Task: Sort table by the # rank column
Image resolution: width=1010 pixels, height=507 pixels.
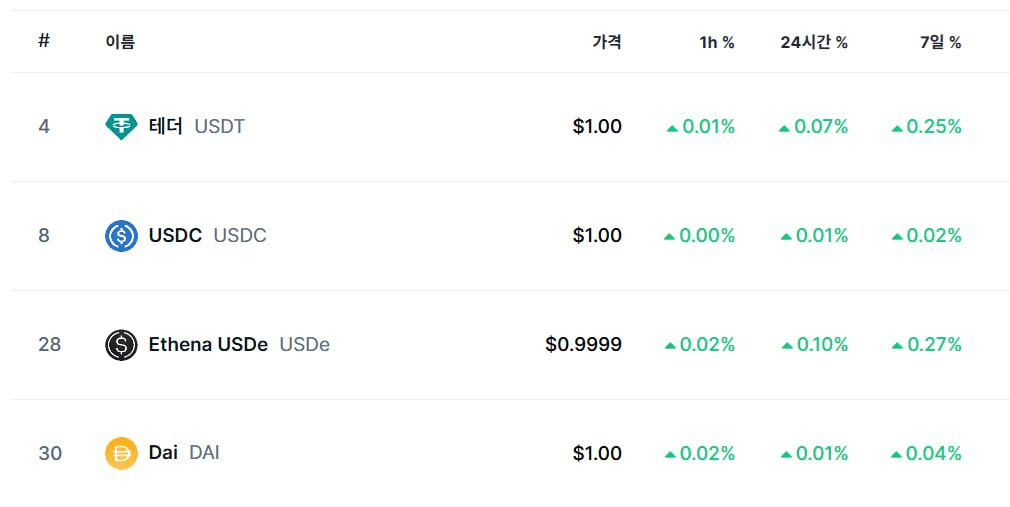Action: pyautogui.click(x=44, y=41)
